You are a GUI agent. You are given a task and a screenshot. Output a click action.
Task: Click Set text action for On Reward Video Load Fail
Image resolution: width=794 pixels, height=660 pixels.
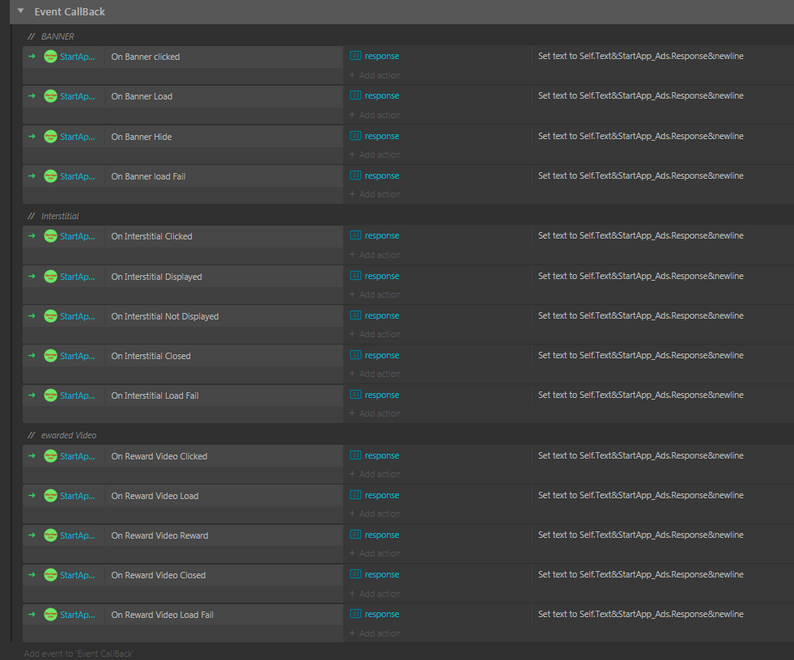[641, 614]
